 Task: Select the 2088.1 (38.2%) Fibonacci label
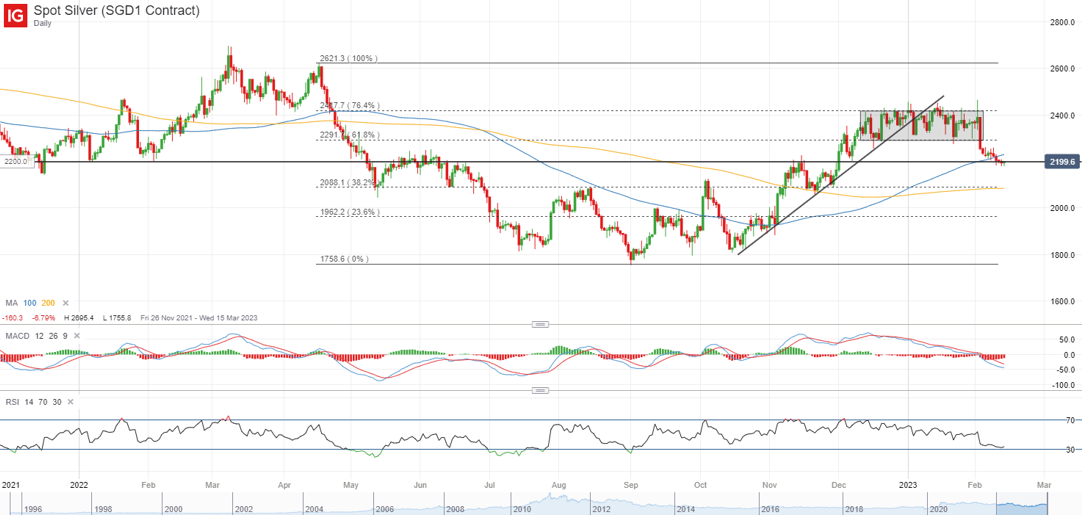348,183
